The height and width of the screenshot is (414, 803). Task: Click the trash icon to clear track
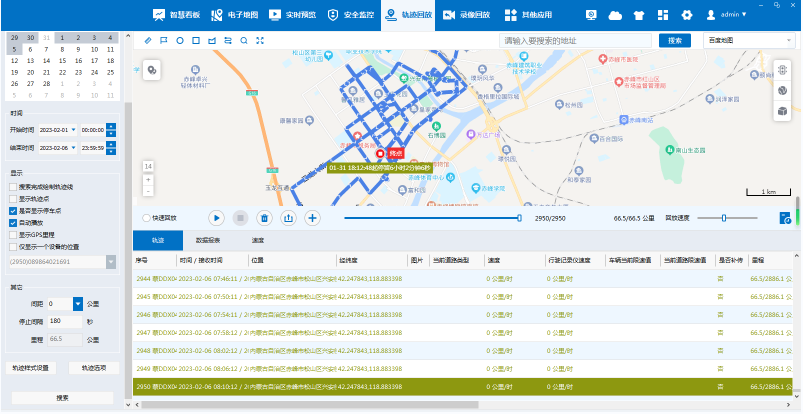click(264, 217)
